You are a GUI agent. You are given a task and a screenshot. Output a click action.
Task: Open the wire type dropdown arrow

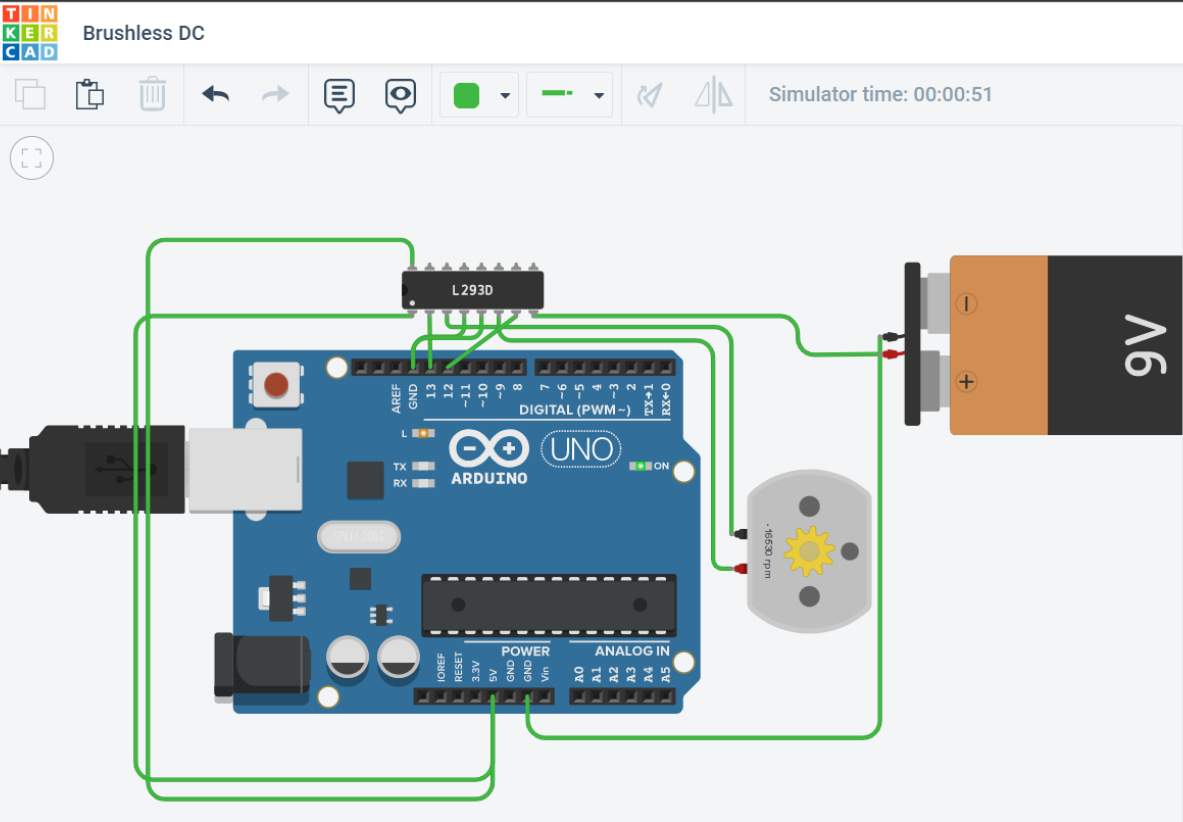(x=598, y=96)
